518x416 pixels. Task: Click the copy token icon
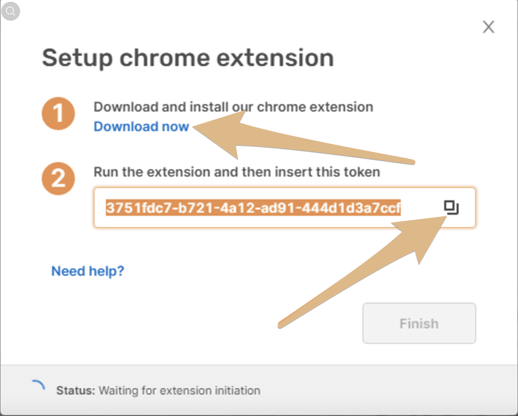click(451, 207)
